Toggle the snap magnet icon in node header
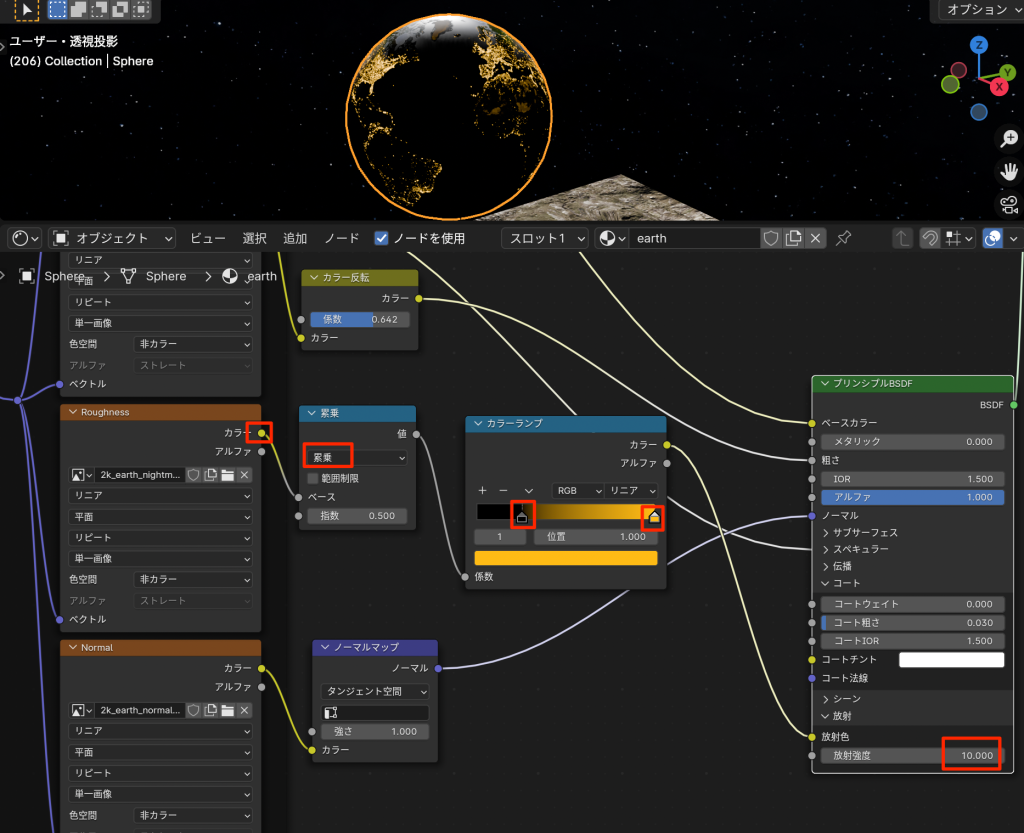The image size is (1024, 833). [x=929, y=238]
